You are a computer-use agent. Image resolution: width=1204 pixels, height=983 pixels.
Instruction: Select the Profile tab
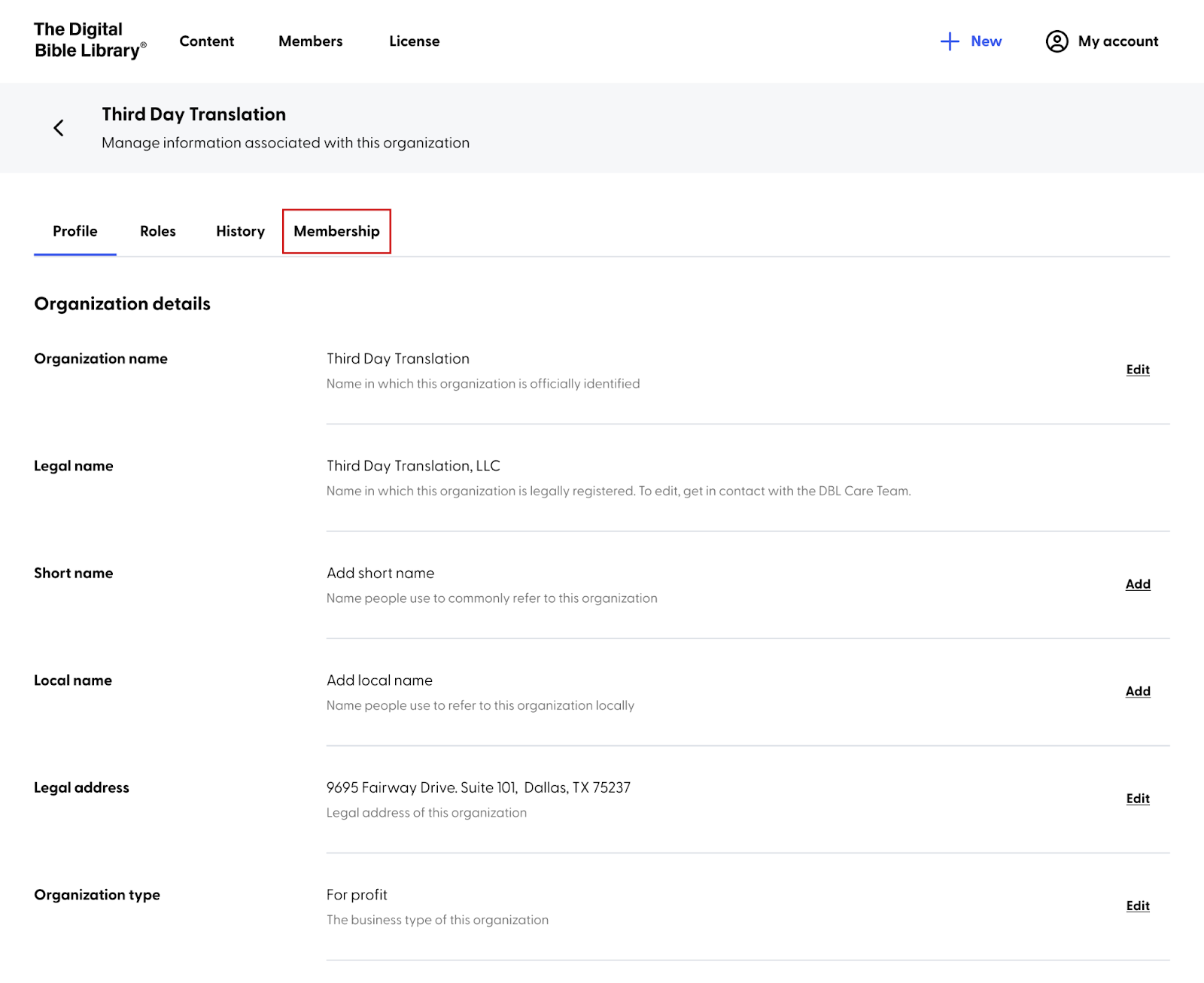tap(75, 231)
